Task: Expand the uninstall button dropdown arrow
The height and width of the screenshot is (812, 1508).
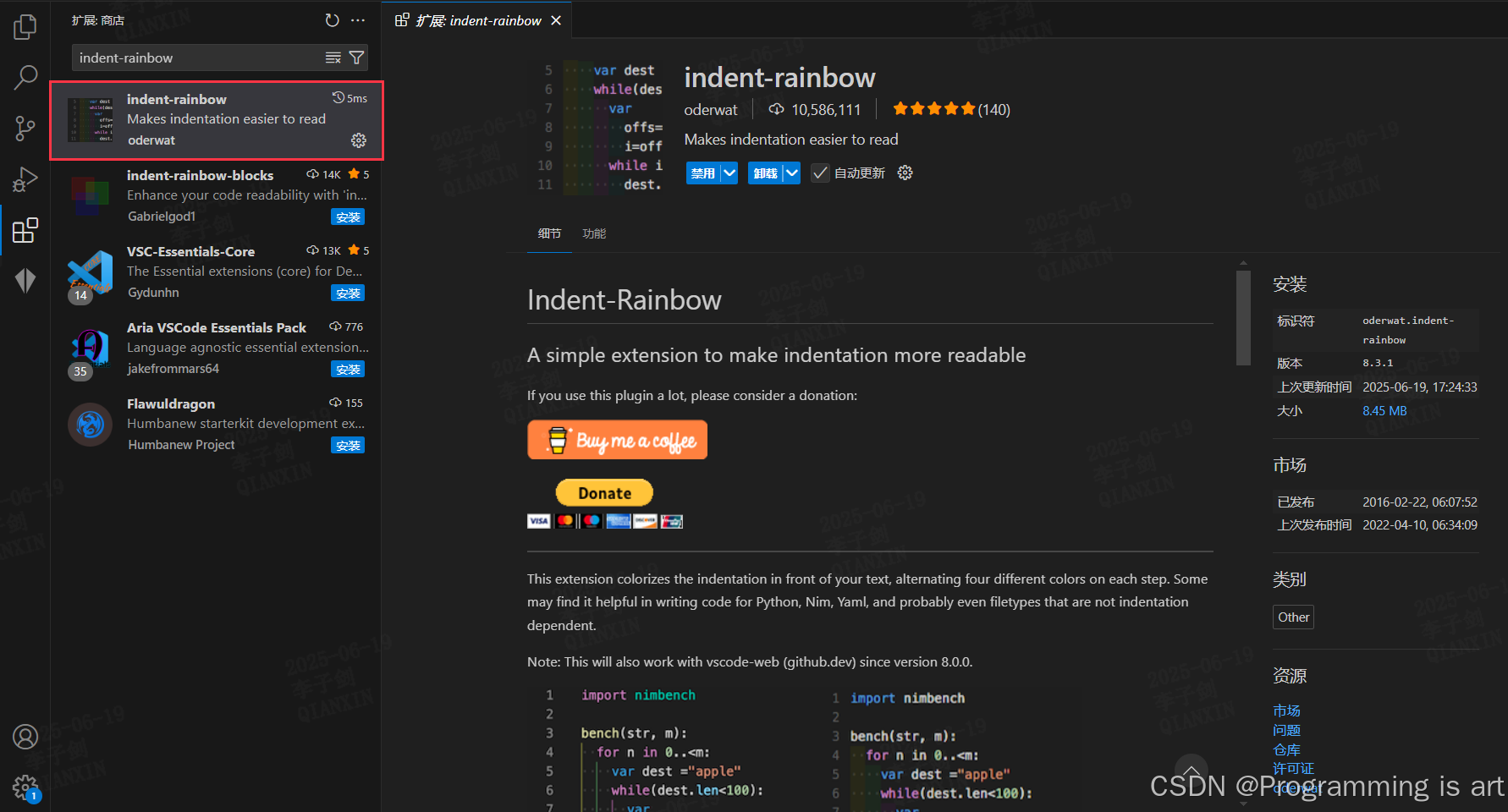Action: coord(791,173)
